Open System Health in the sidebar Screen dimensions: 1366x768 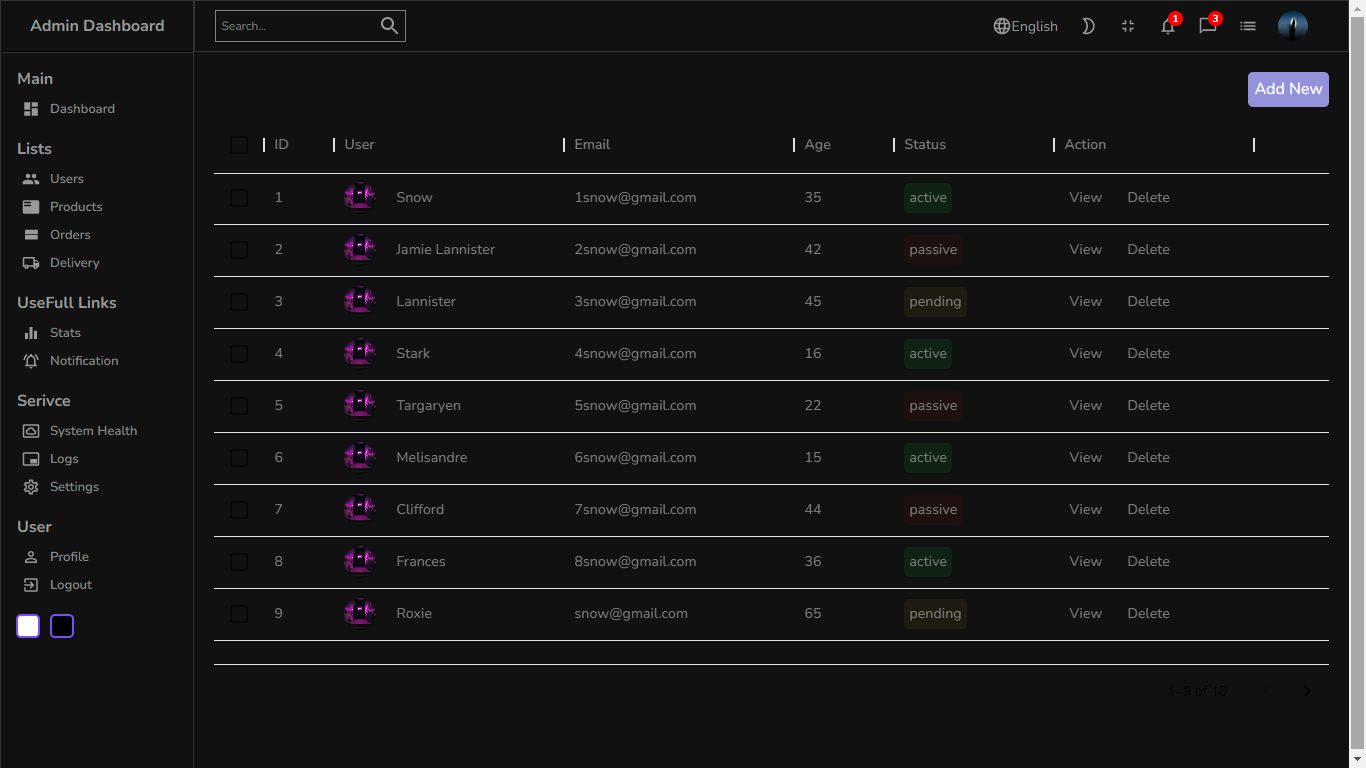(x=95, y=430)
